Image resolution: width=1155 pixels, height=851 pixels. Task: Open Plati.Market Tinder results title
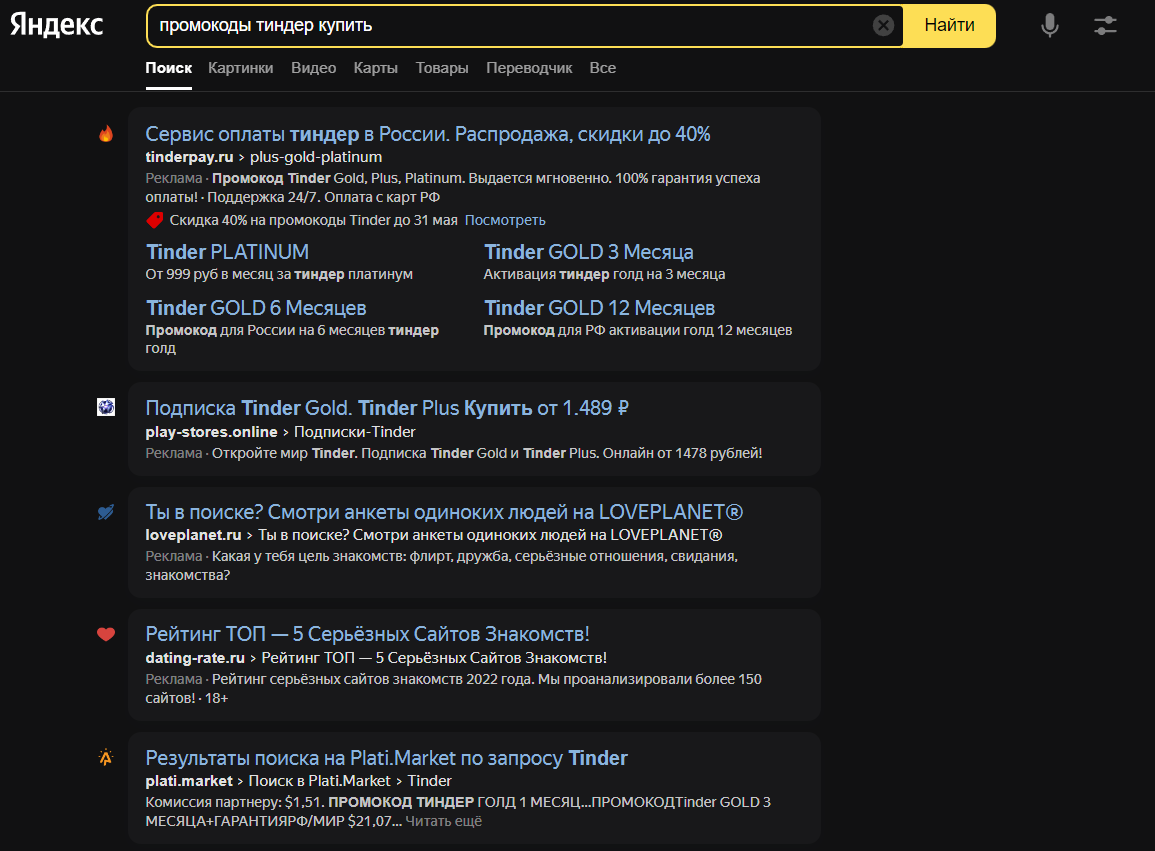(386, 758)
